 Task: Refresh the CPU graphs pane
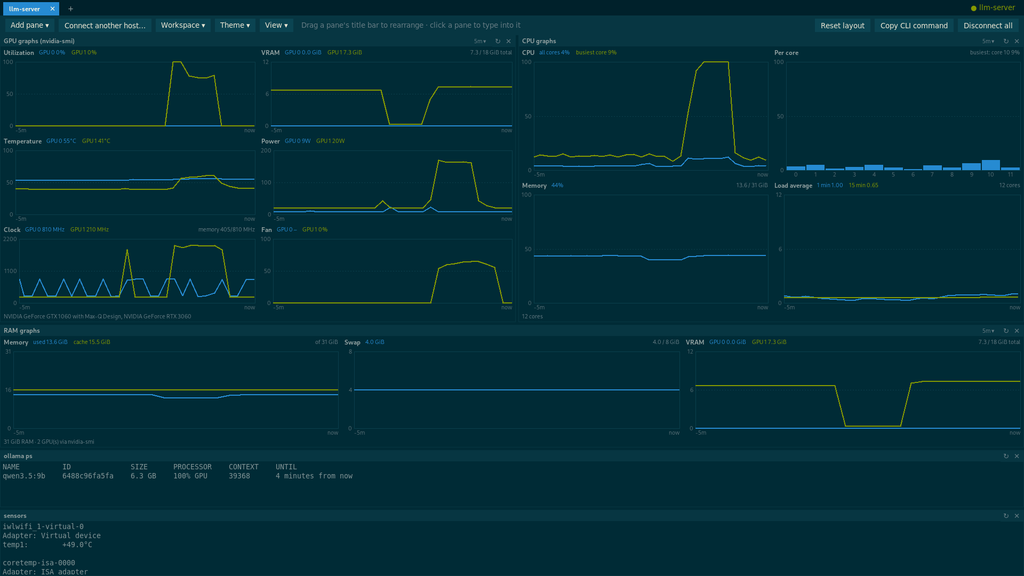1006,41
